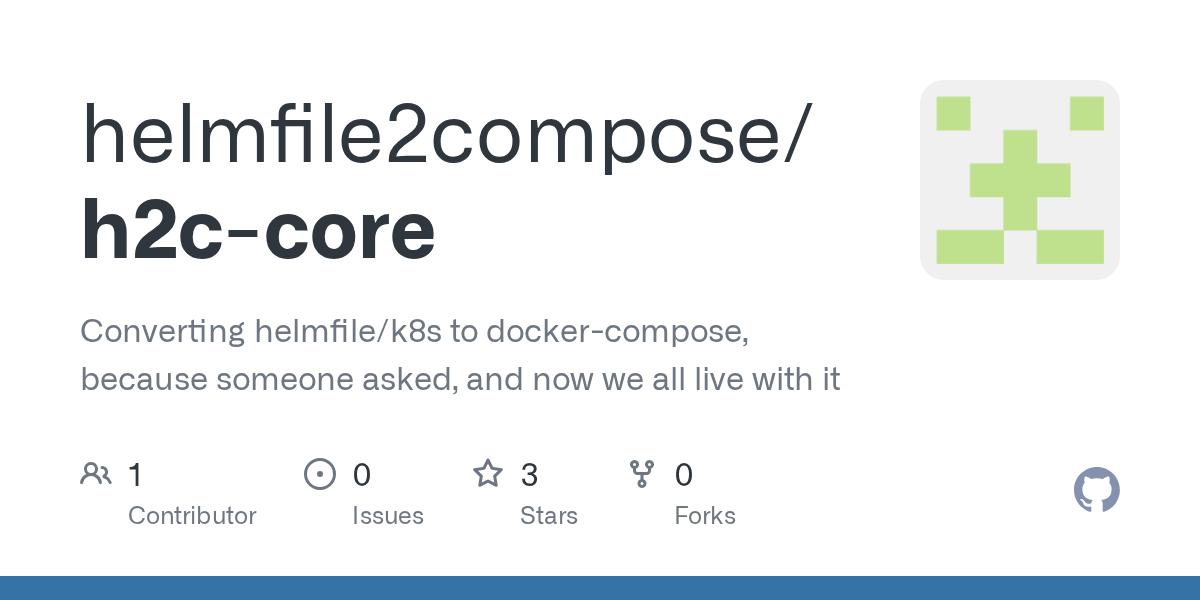The height and width of the screenshot is (600, 1200).
Task: Select the Stars label
Action: point(548,516)
